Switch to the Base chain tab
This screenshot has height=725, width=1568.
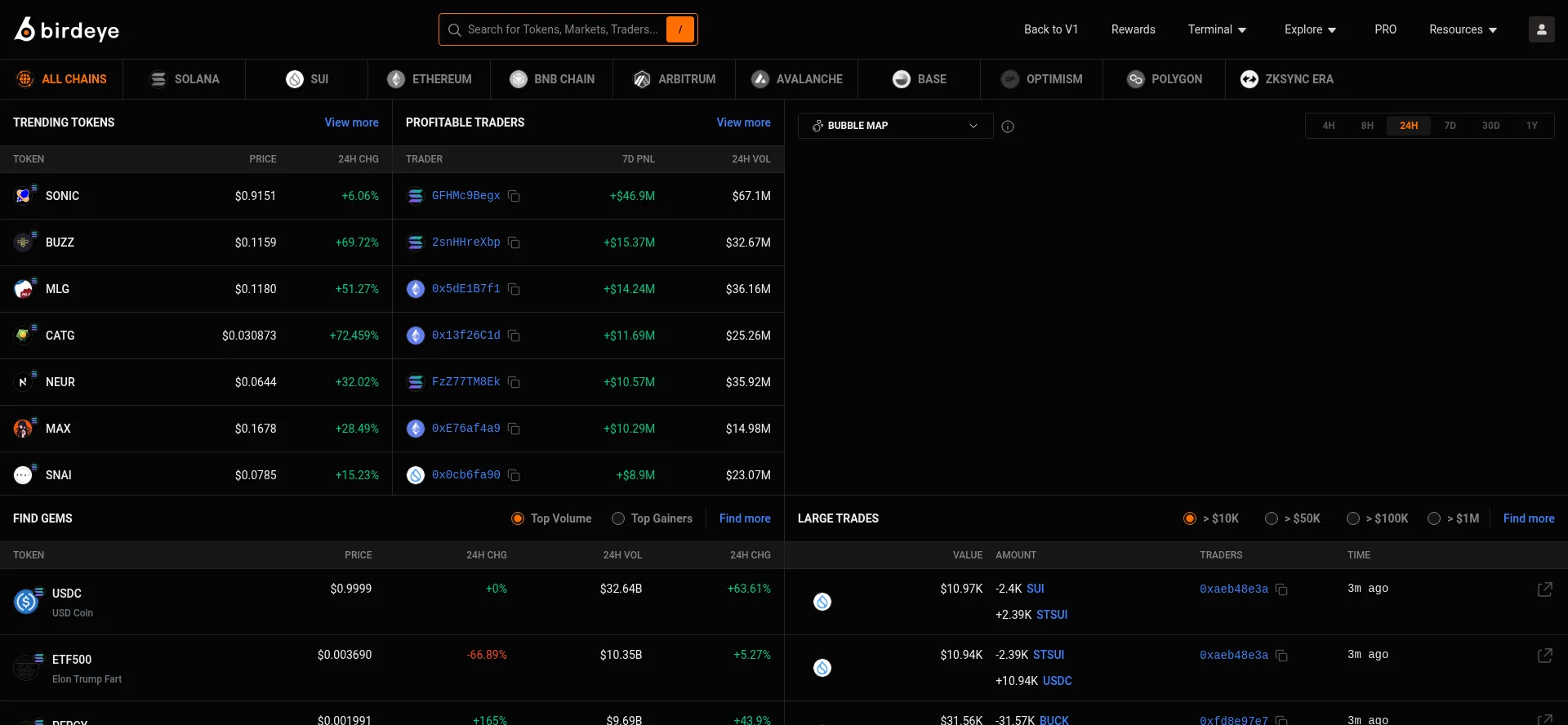point(920,79)
